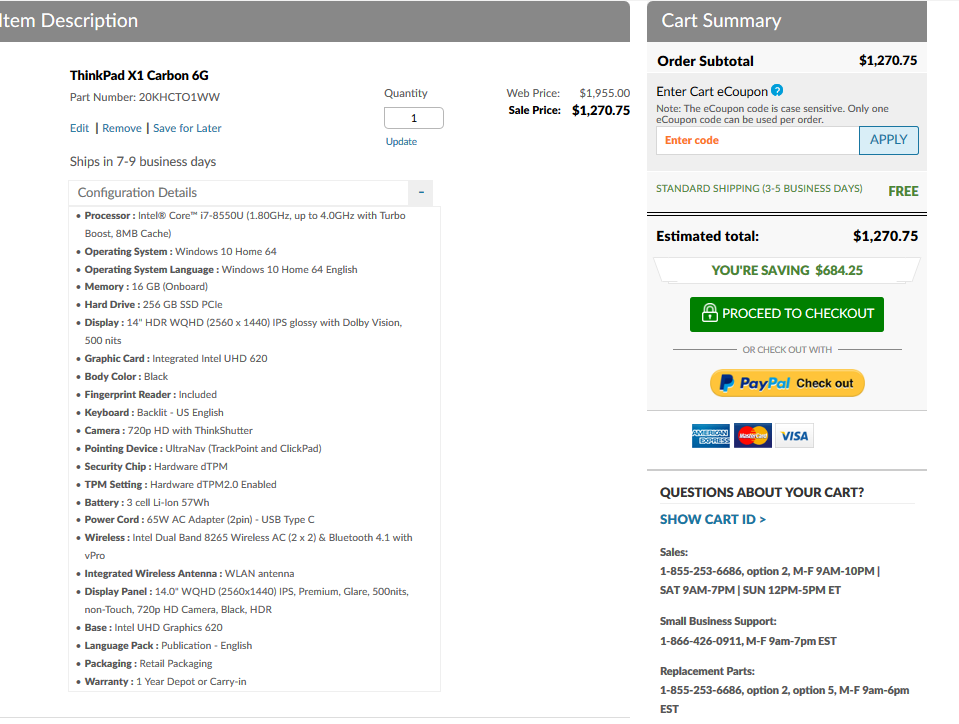The width and height of the screenshot is (959, 724).
Task: Click the MasterCard payment icon
Action: click(752, 435)
